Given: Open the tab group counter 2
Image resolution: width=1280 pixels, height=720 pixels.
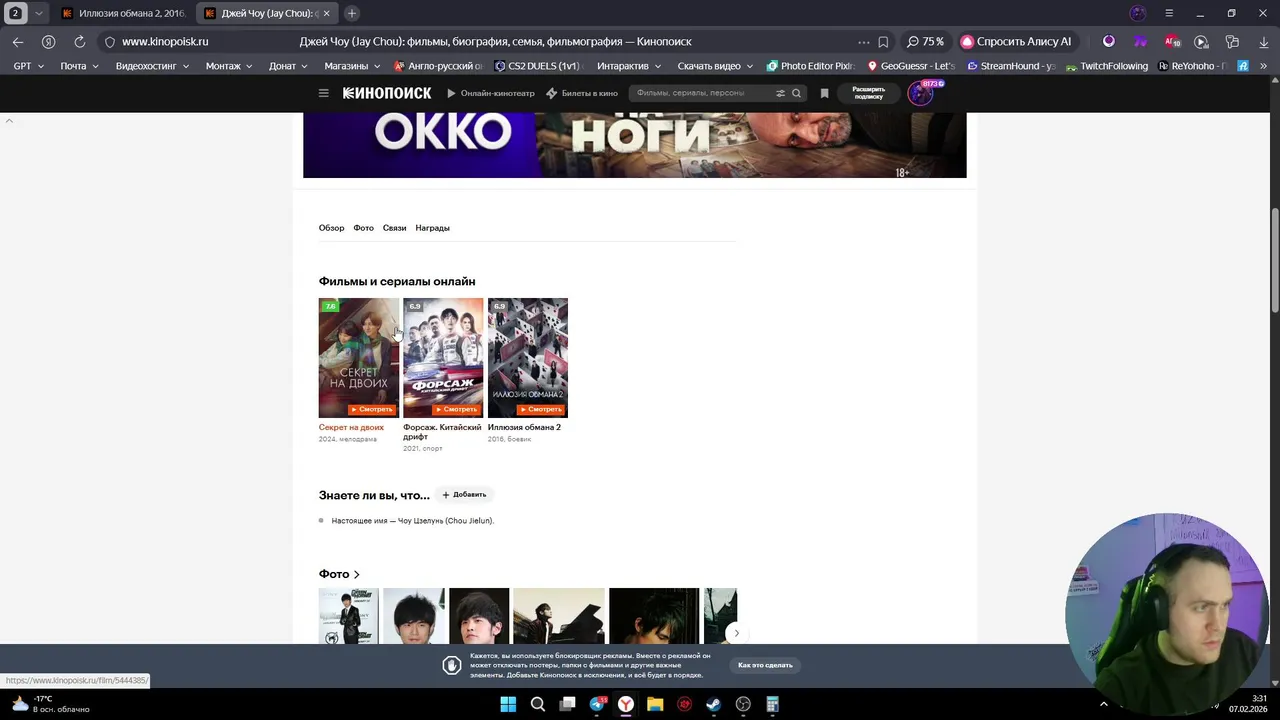Looking at the screenshot, I should point(15,13).
